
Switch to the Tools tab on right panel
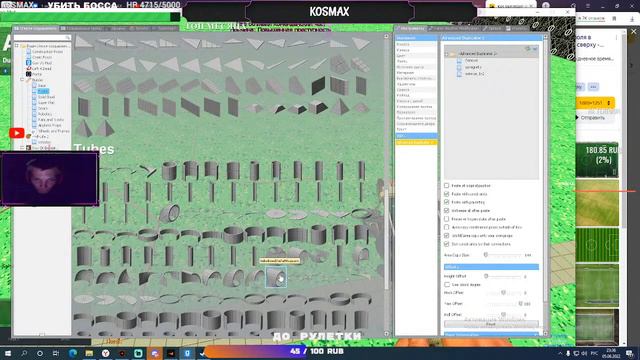(x=411, y=29)
